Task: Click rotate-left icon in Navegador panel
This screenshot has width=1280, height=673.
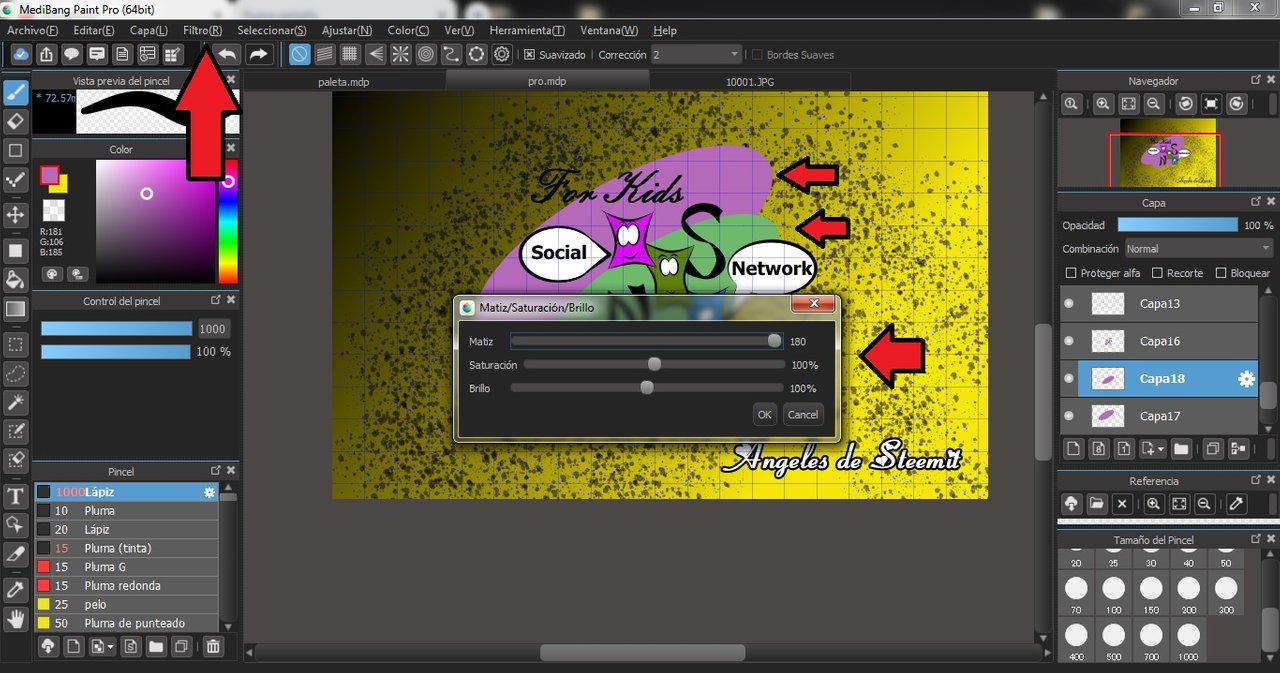Action: pos(1185,103)
